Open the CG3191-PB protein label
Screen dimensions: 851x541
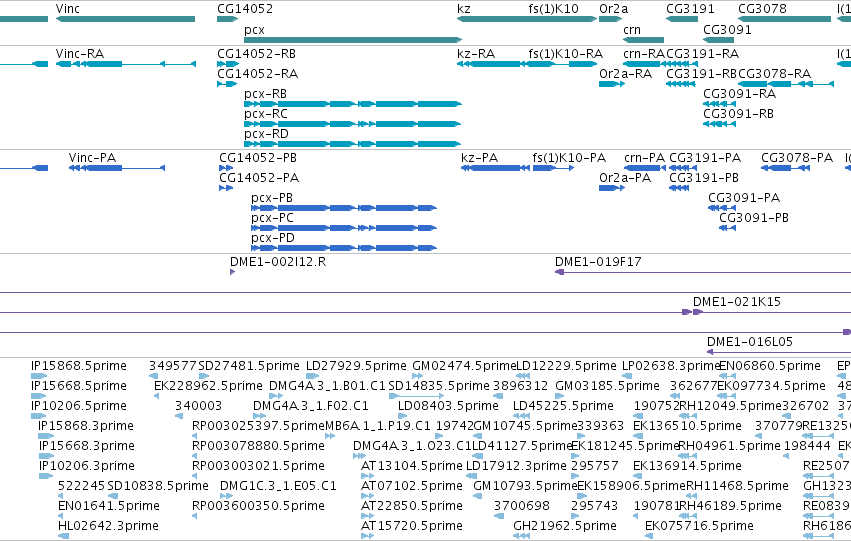(x=704, y=177)
